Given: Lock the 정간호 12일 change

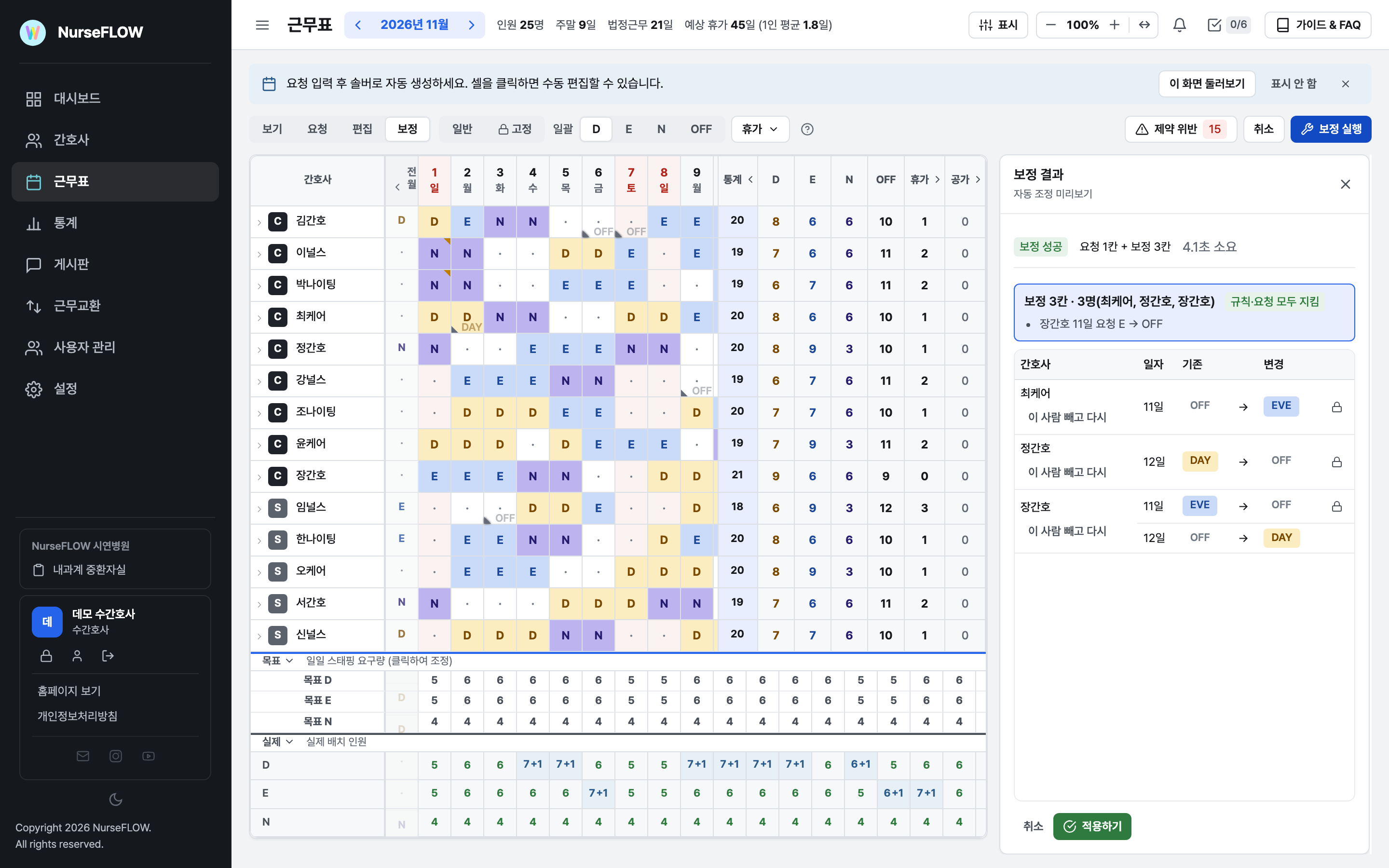Looking at the screenshot, I should point(1337,462).
